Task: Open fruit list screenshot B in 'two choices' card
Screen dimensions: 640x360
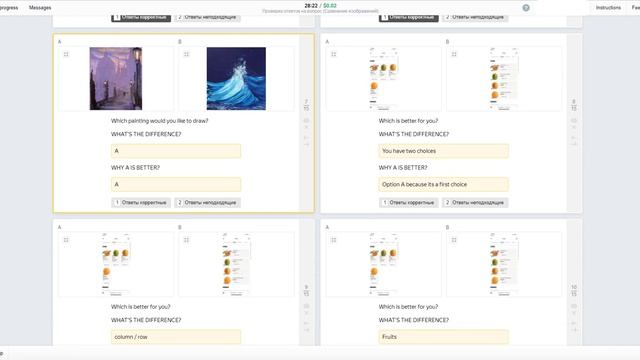Action: click(x=504, y=78)
